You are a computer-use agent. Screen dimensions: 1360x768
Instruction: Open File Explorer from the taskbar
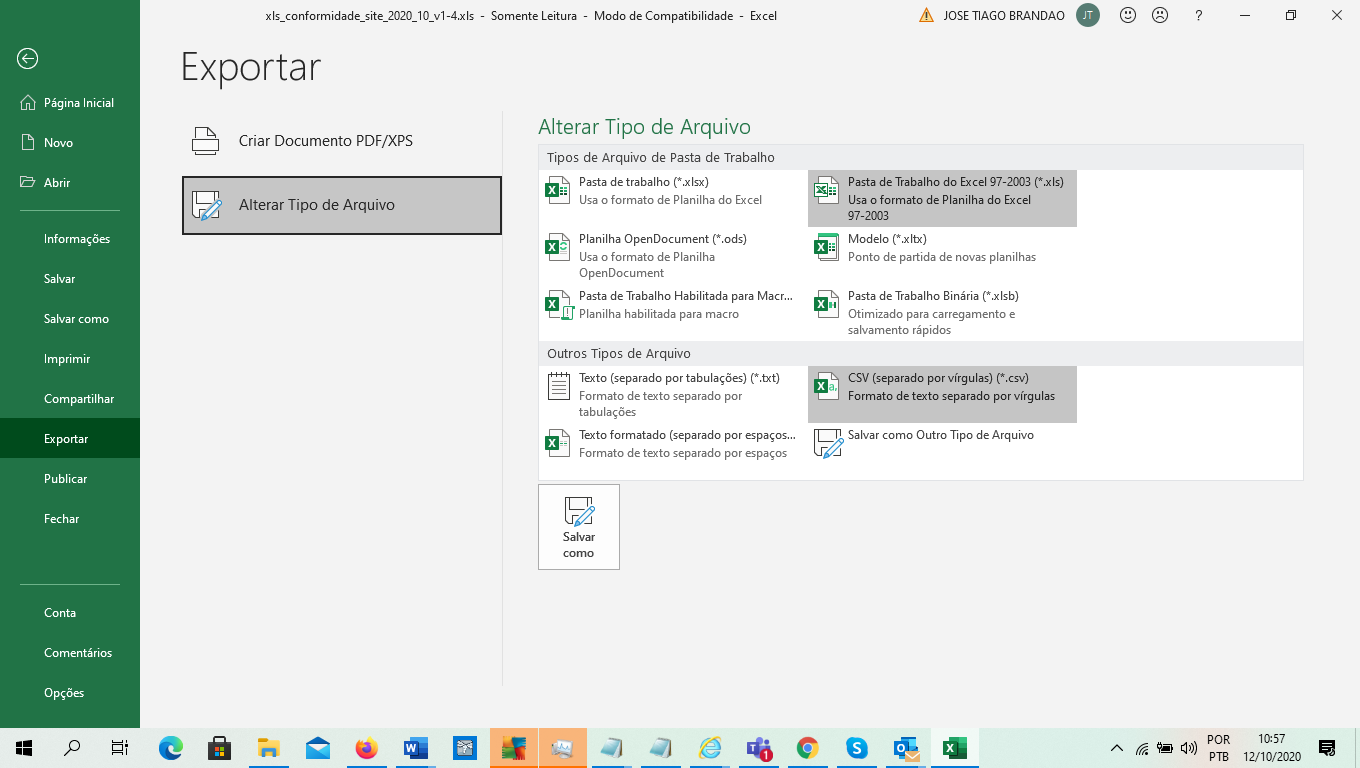point(269,747)
